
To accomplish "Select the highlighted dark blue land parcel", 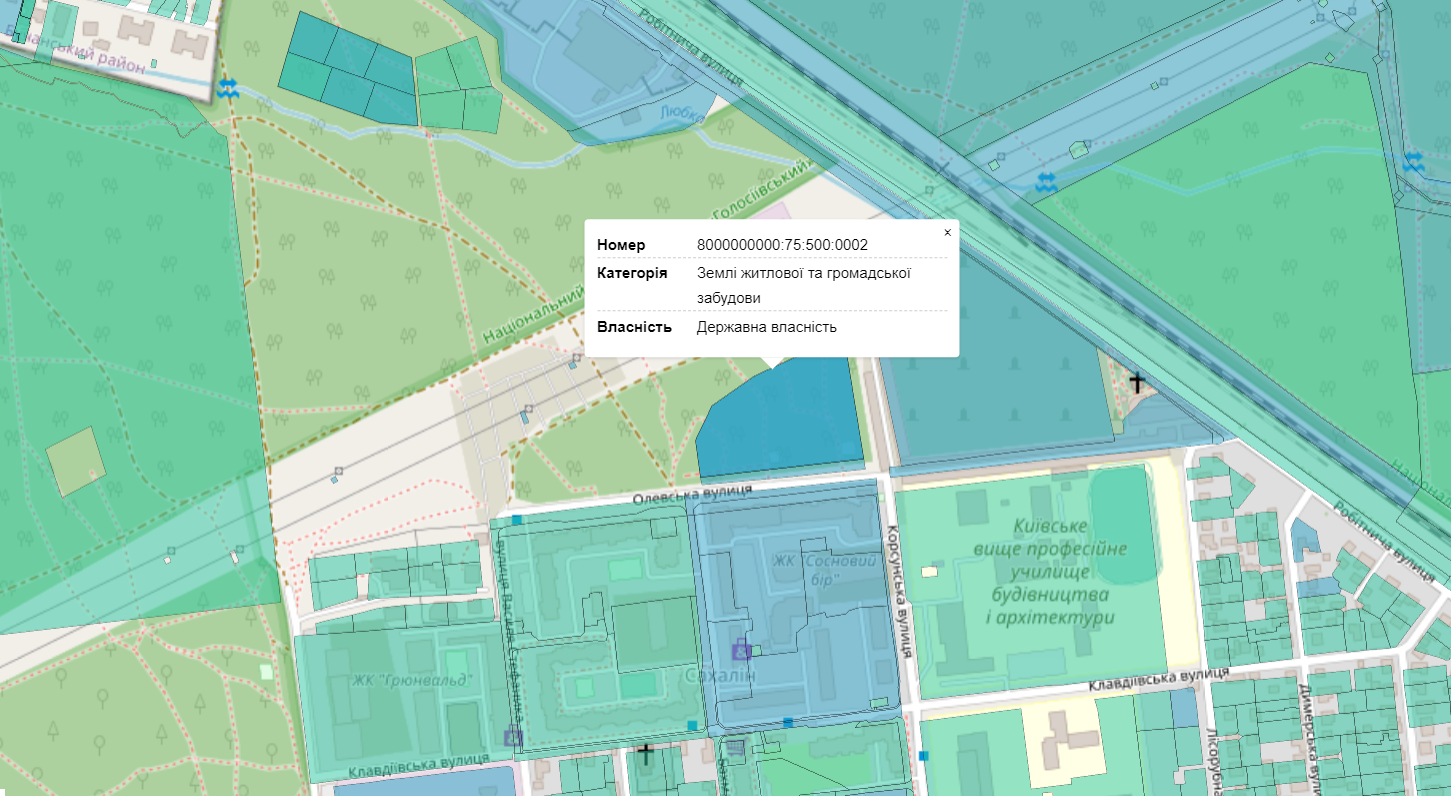I will 780,420.
